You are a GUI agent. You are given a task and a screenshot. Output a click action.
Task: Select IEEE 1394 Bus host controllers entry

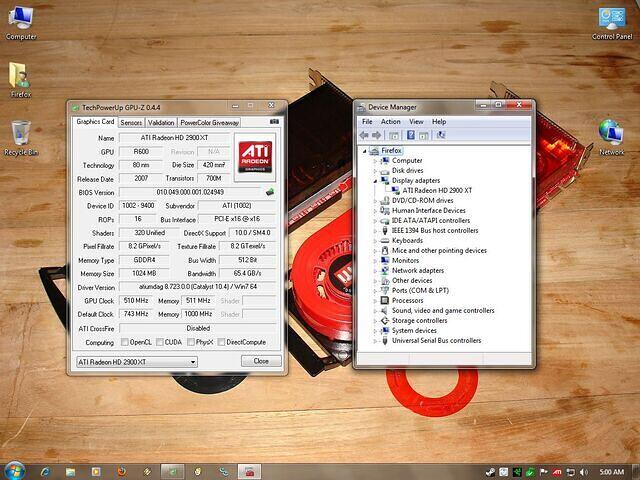click(x=435, y=231)
